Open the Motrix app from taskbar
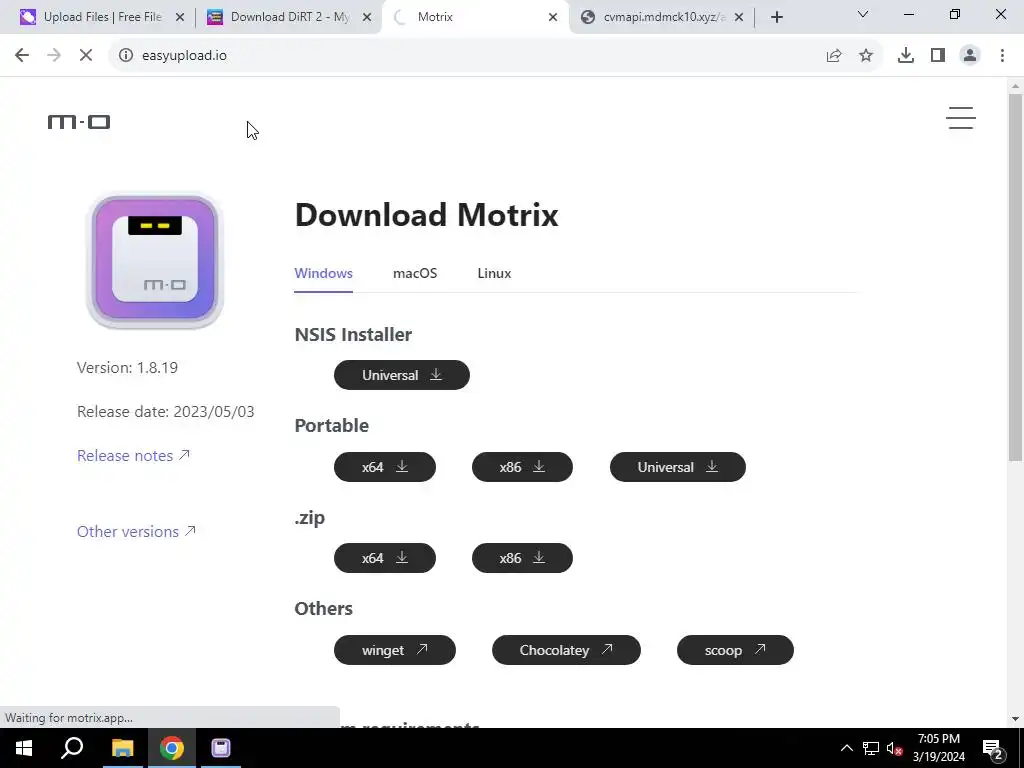Image resolution: width=1024 pixels, height=768 pixels. [221, 748]
